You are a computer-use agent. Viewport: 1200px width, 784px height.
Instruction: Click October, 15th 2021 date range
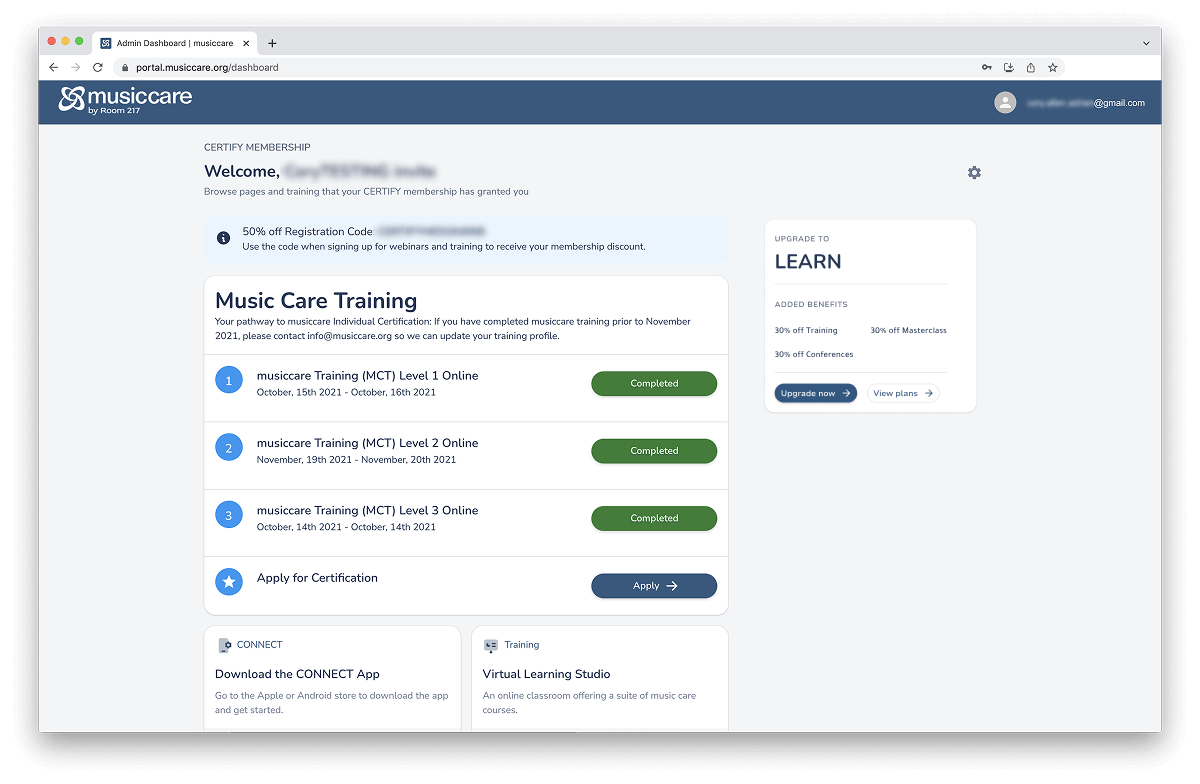(346, 393)
